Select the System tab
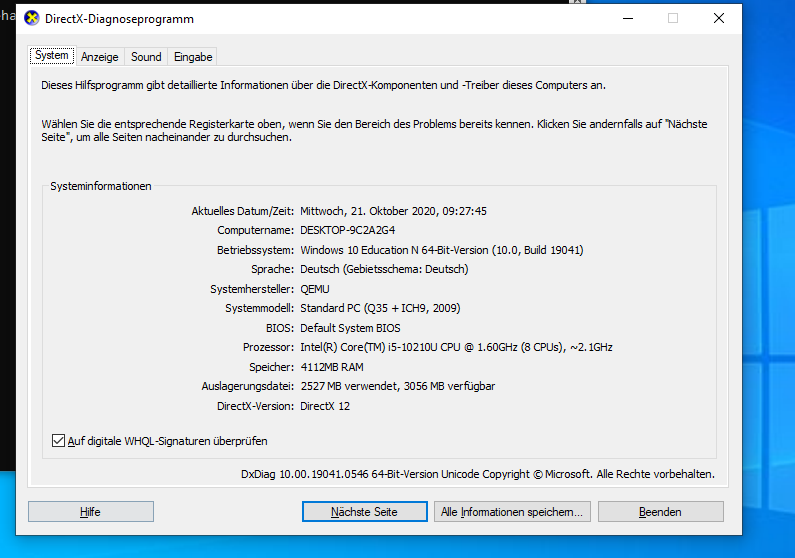Image resolution: width=795 pixels, height=558 pixels. coord(52,55)
